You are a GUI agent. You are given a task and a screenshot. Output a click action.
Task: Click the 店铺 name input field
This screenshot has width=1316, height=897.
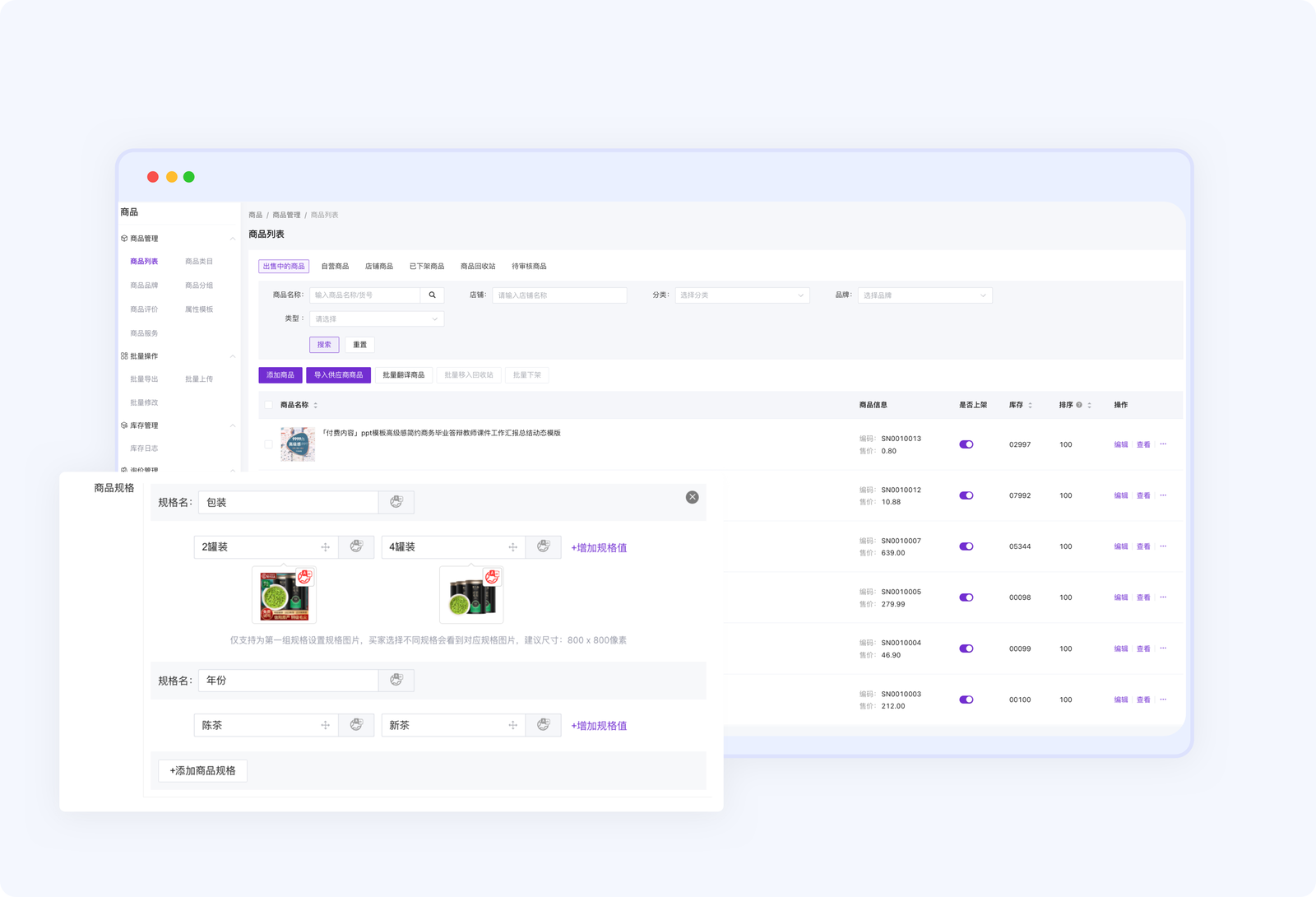tap(559, 295)
